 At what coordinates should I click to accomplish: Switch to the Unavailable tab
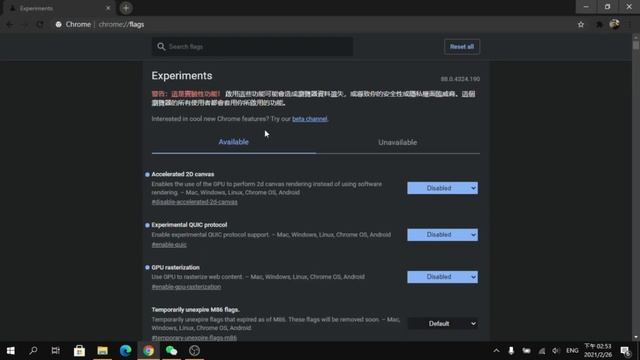(398, 142)
